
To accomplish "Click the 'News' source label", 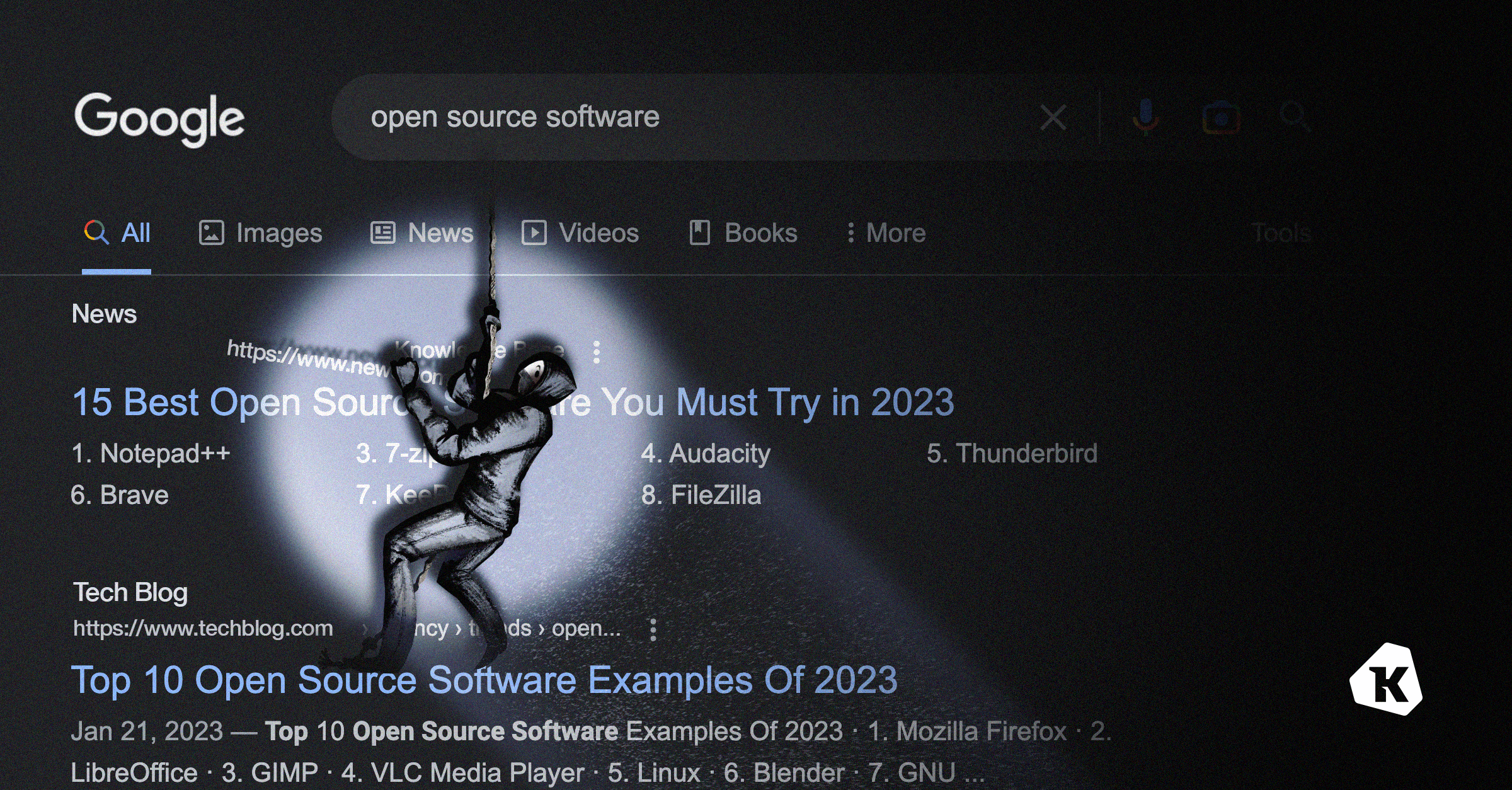I will 104,314.
